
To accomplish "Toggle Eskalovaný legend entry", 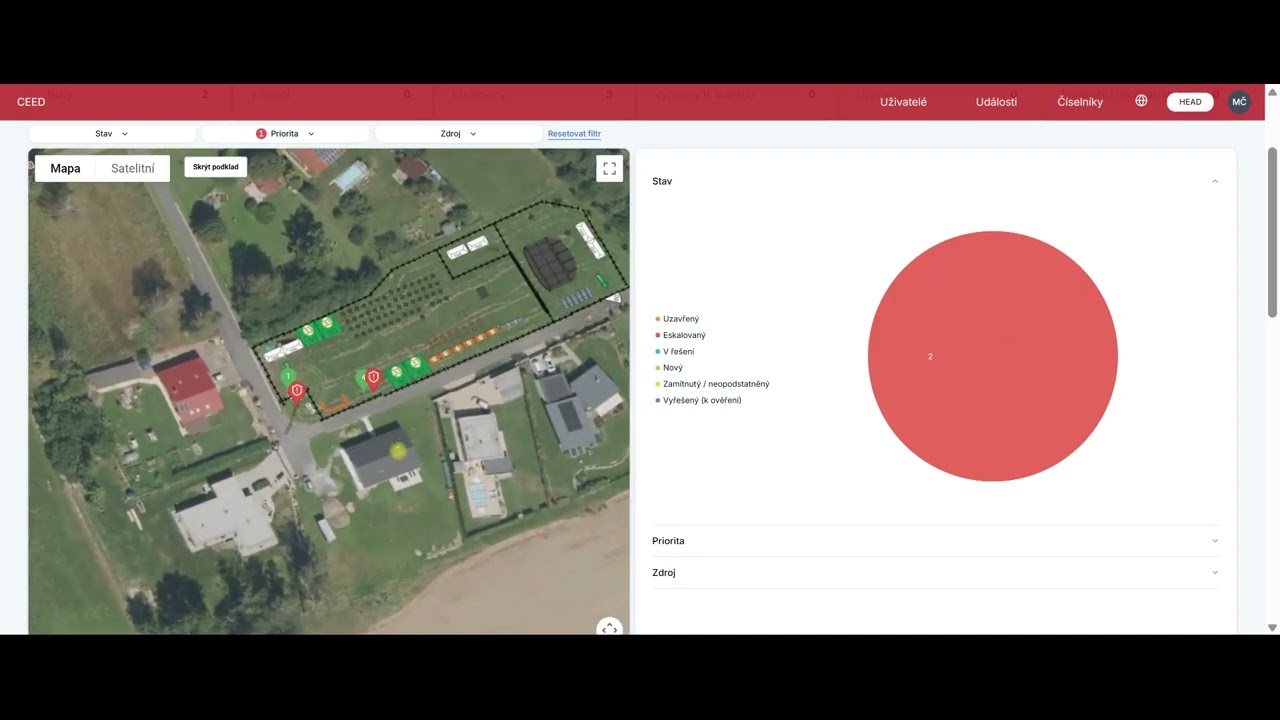I will pyautogui.click(x=680, y=335).
